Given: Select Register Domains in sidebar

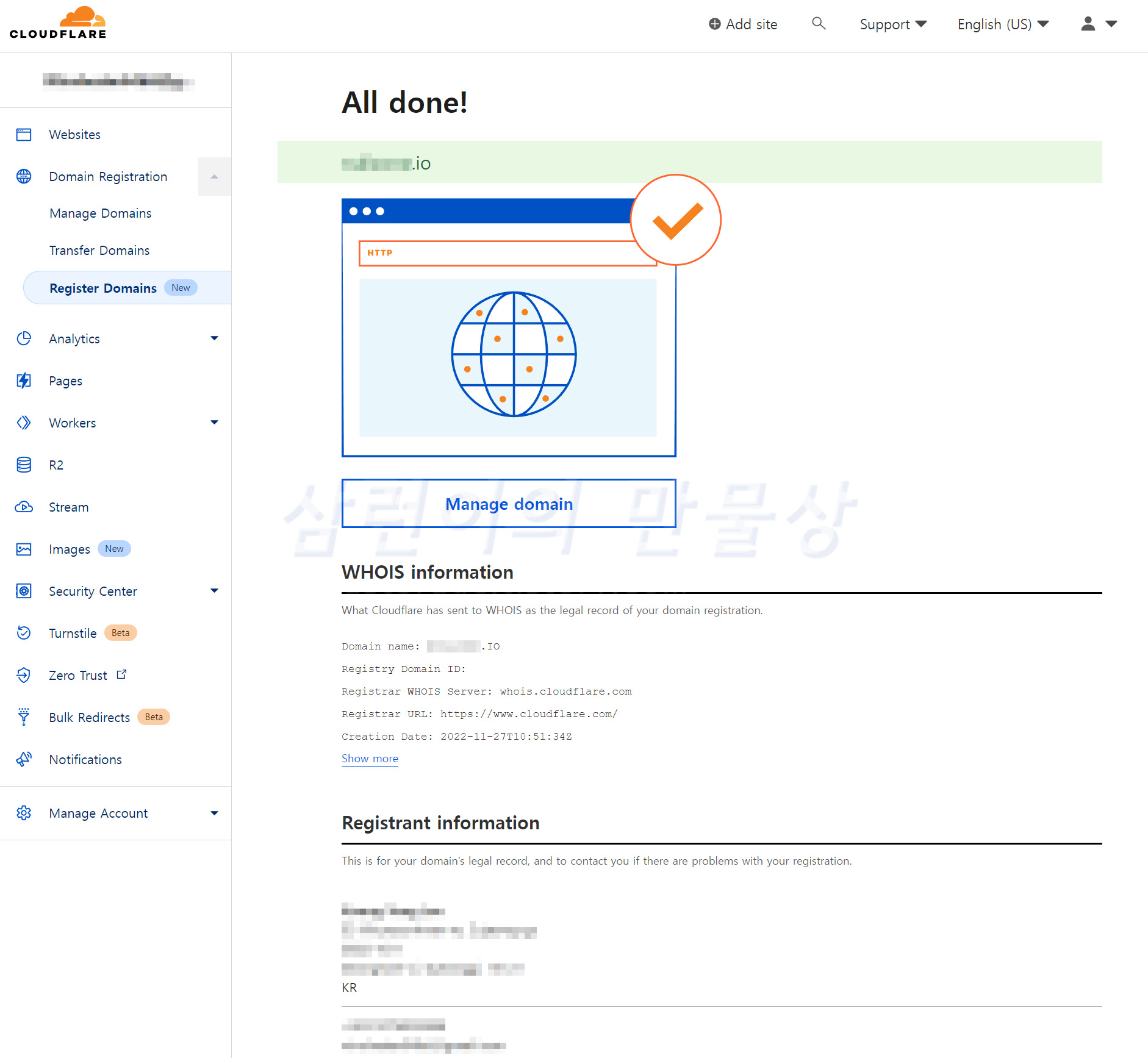Looking at the screenshot, I should 127,288.
